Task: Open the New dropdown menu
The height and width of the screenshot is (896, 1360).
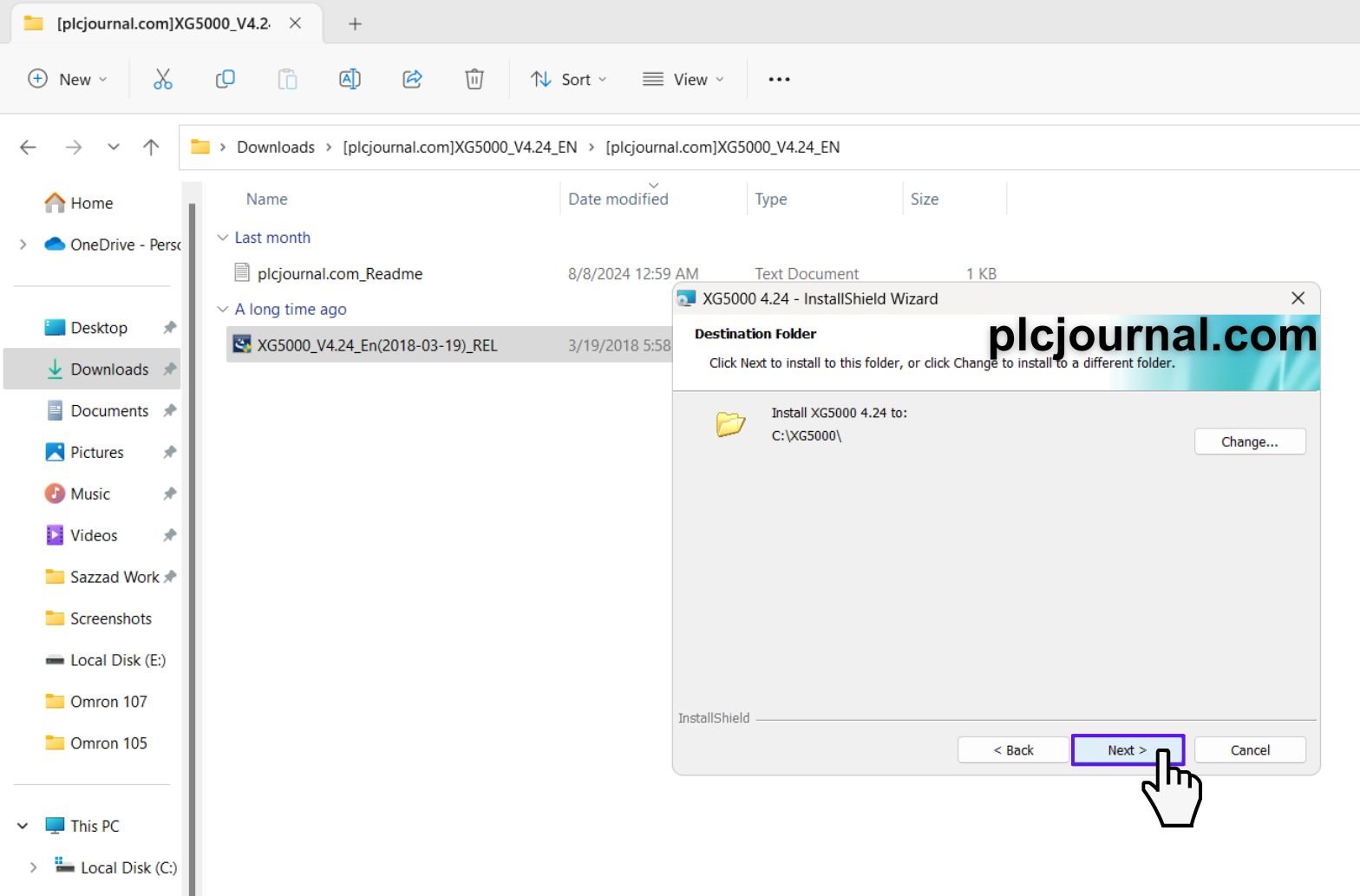Action: click(x=68, y=79)
